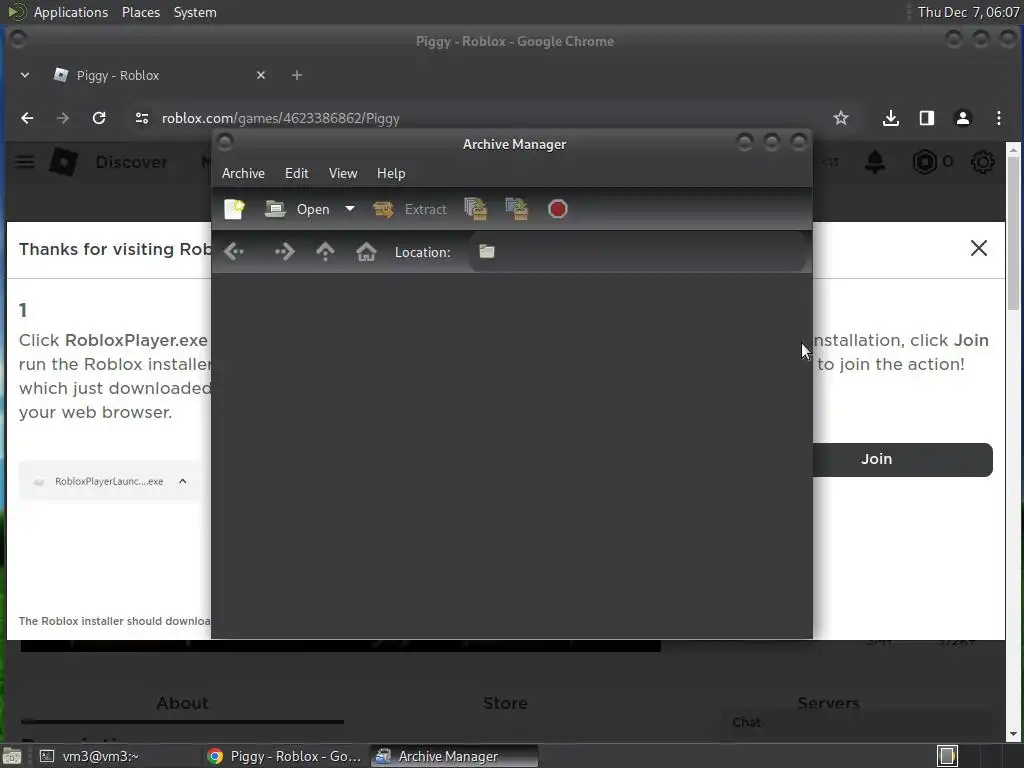Open Roblox Robux icon

click(925, 162)
